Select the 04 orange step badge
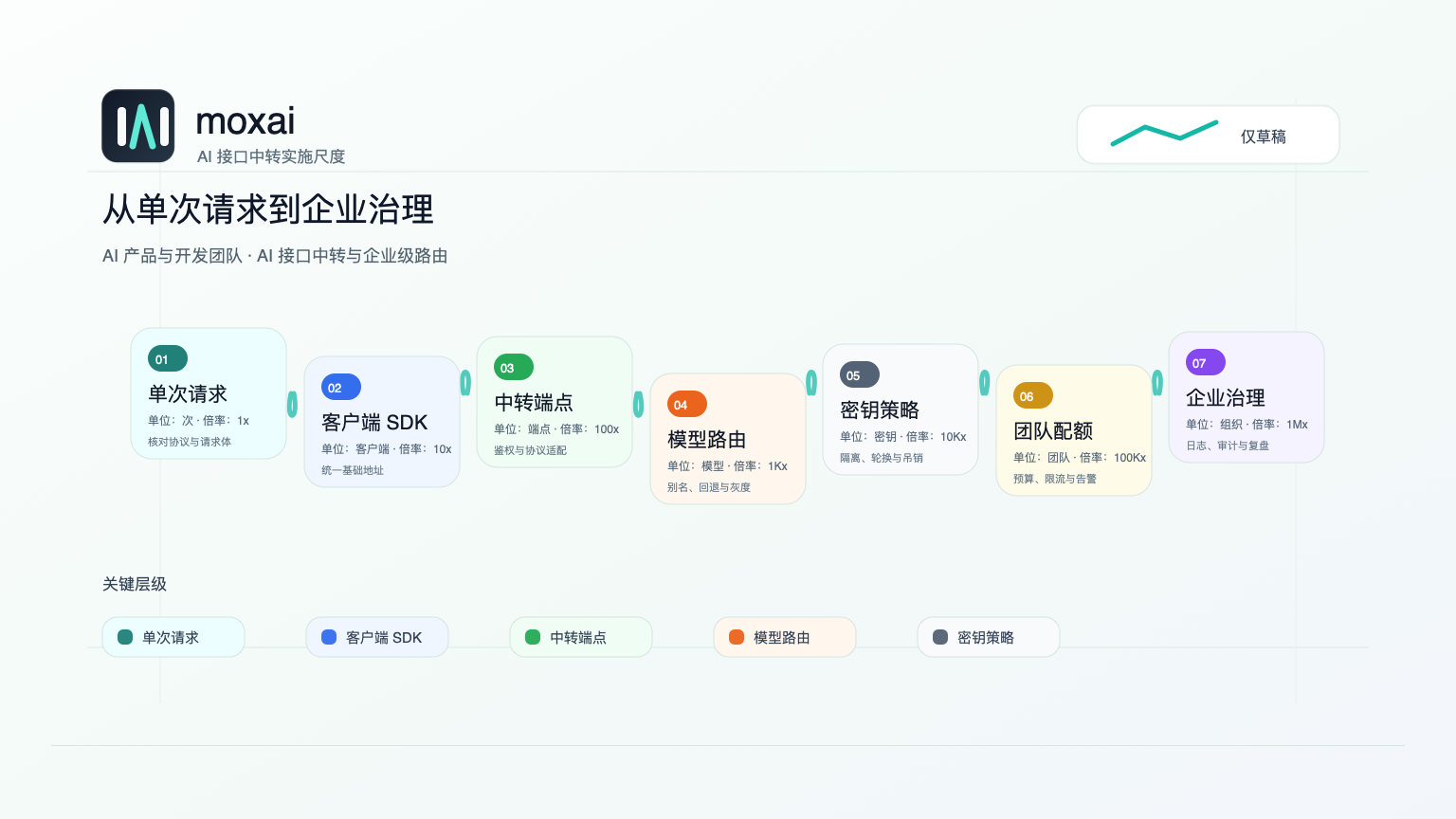Viewport: 1456px width, 819px height. coord(687,405)
